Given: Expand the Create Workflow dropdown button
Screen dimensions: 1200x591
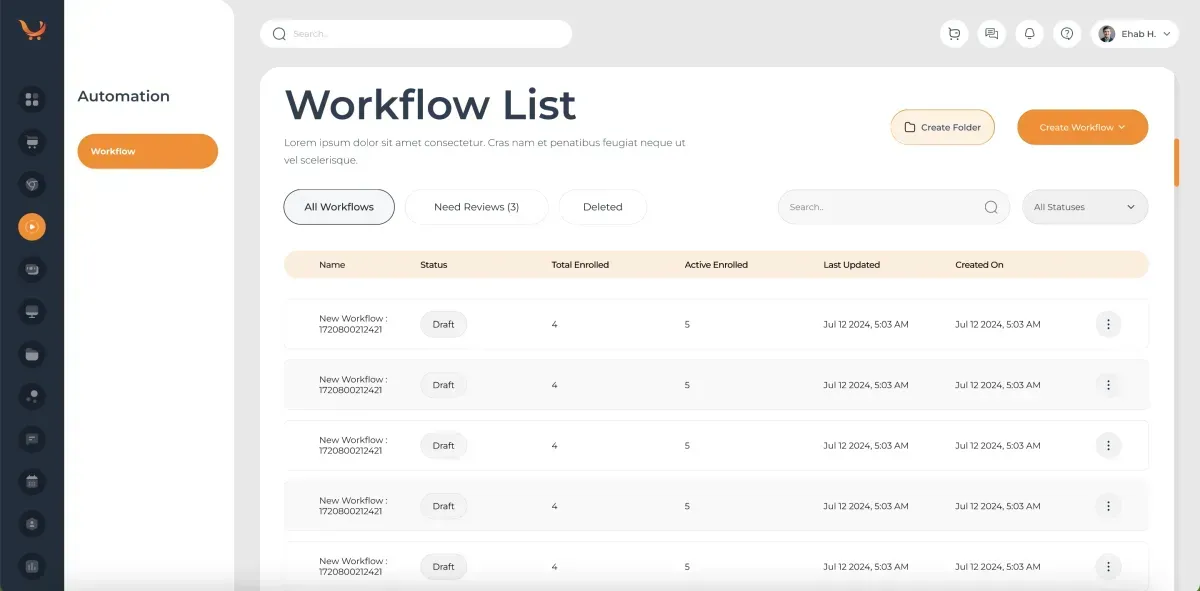Looking at the screenshot, I should (1082, 127).
